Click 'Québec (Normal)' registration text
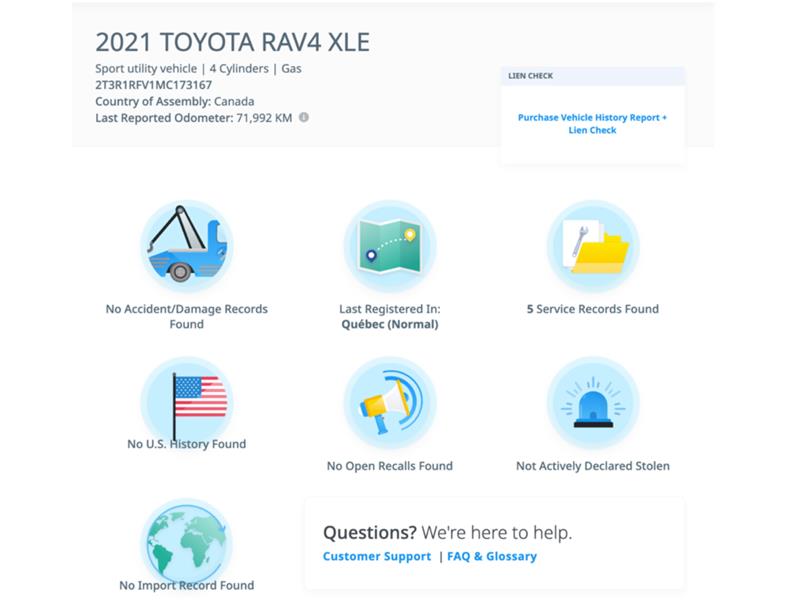 tap(390, 324)
